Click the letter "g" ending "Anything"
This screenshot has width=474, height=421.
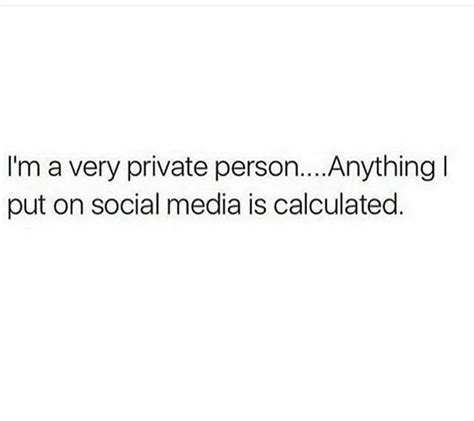(x=427, y=173)
